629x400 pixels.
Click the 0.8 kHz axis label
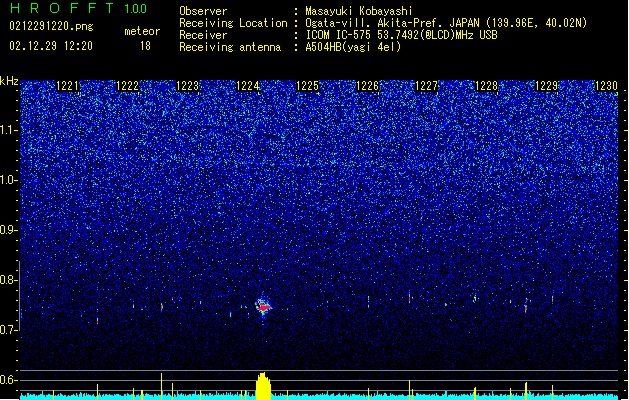[x=8, y=280]
